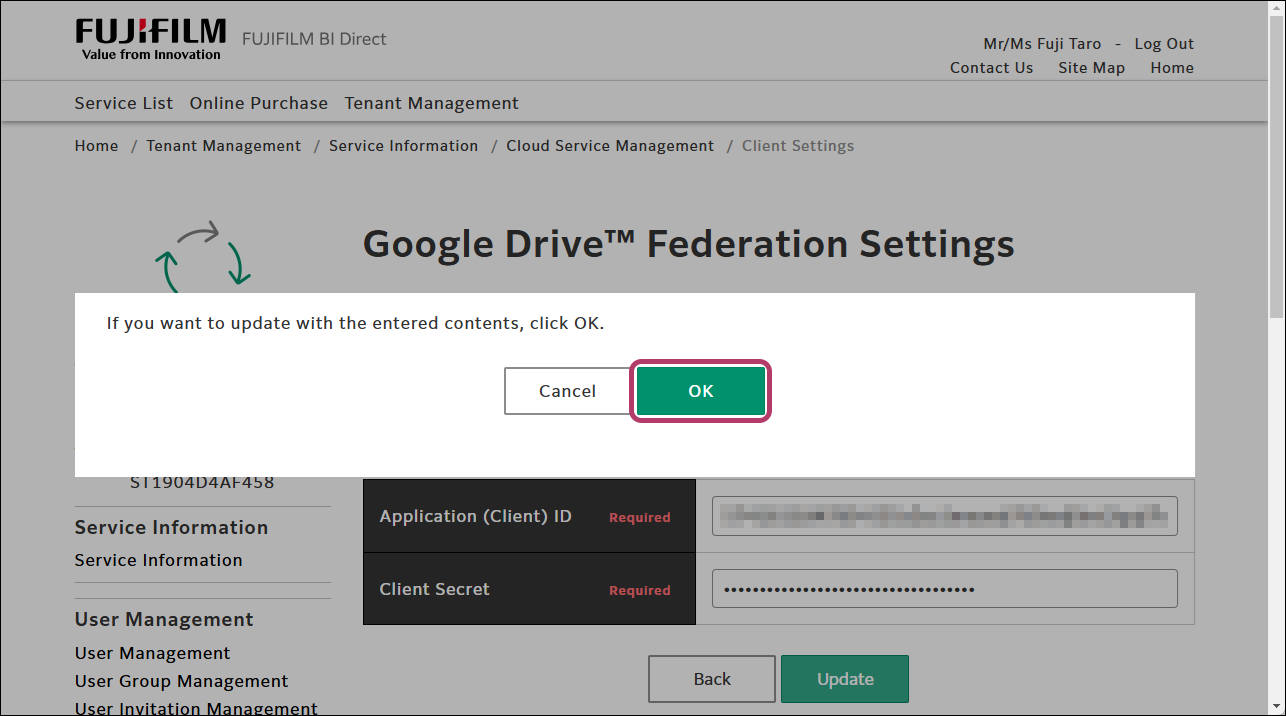
Task: Click the FUJIFILM logo
Action: pyautogui.click(x=151, y=39)
